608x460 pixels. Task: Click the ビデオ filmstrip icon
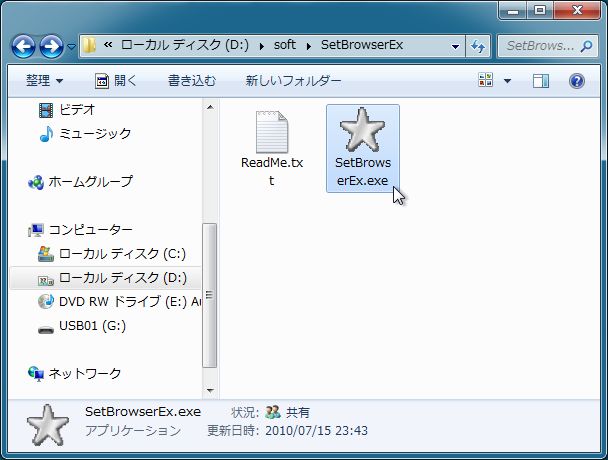[x=46, y=110]
